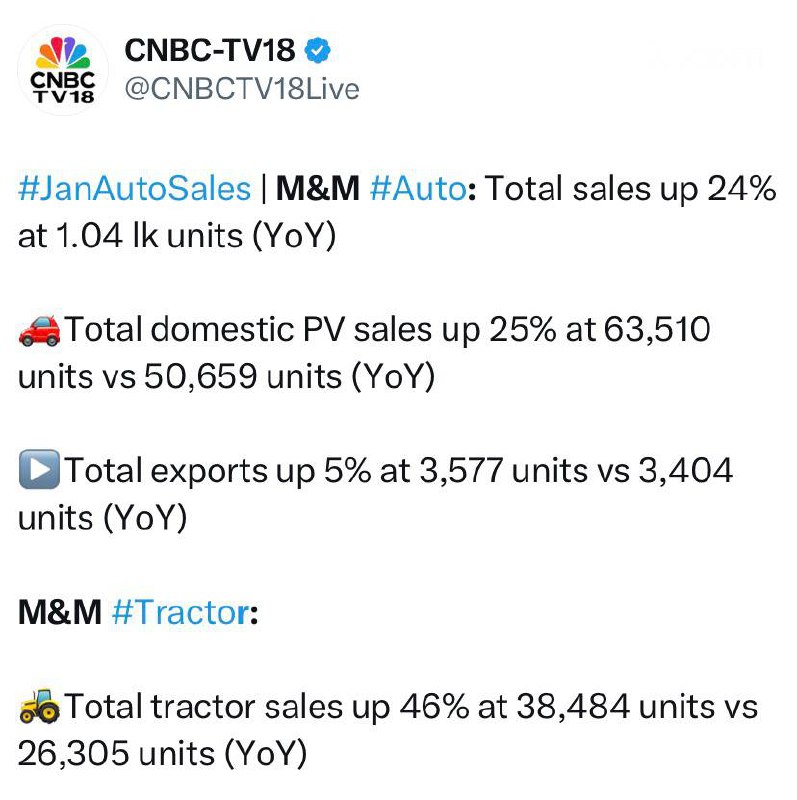Viewport: 797px width, 800px height.
Task: Click the 26,305 units (YoY) text
Action: click(163, 754)
